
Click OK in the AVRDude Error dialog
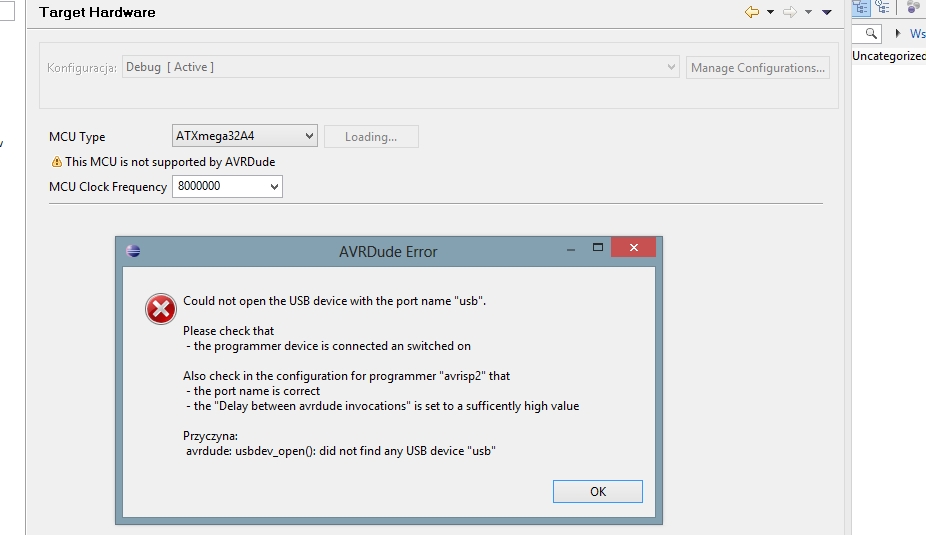598,491
